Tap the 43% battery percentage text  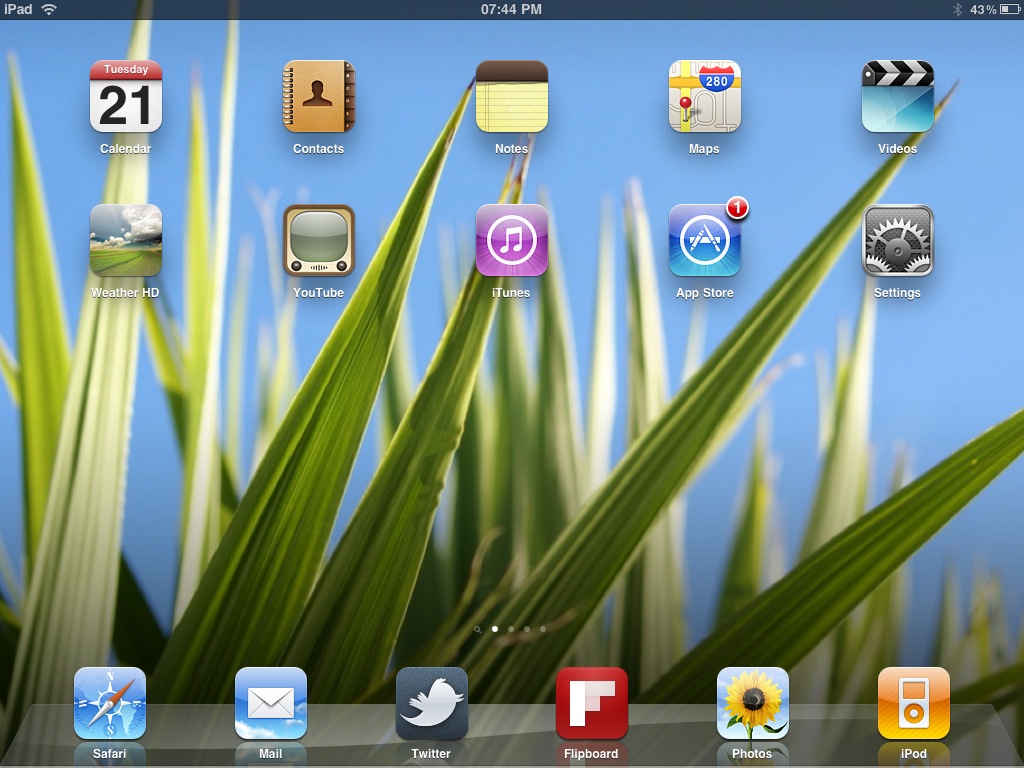[x=983, y=9]
